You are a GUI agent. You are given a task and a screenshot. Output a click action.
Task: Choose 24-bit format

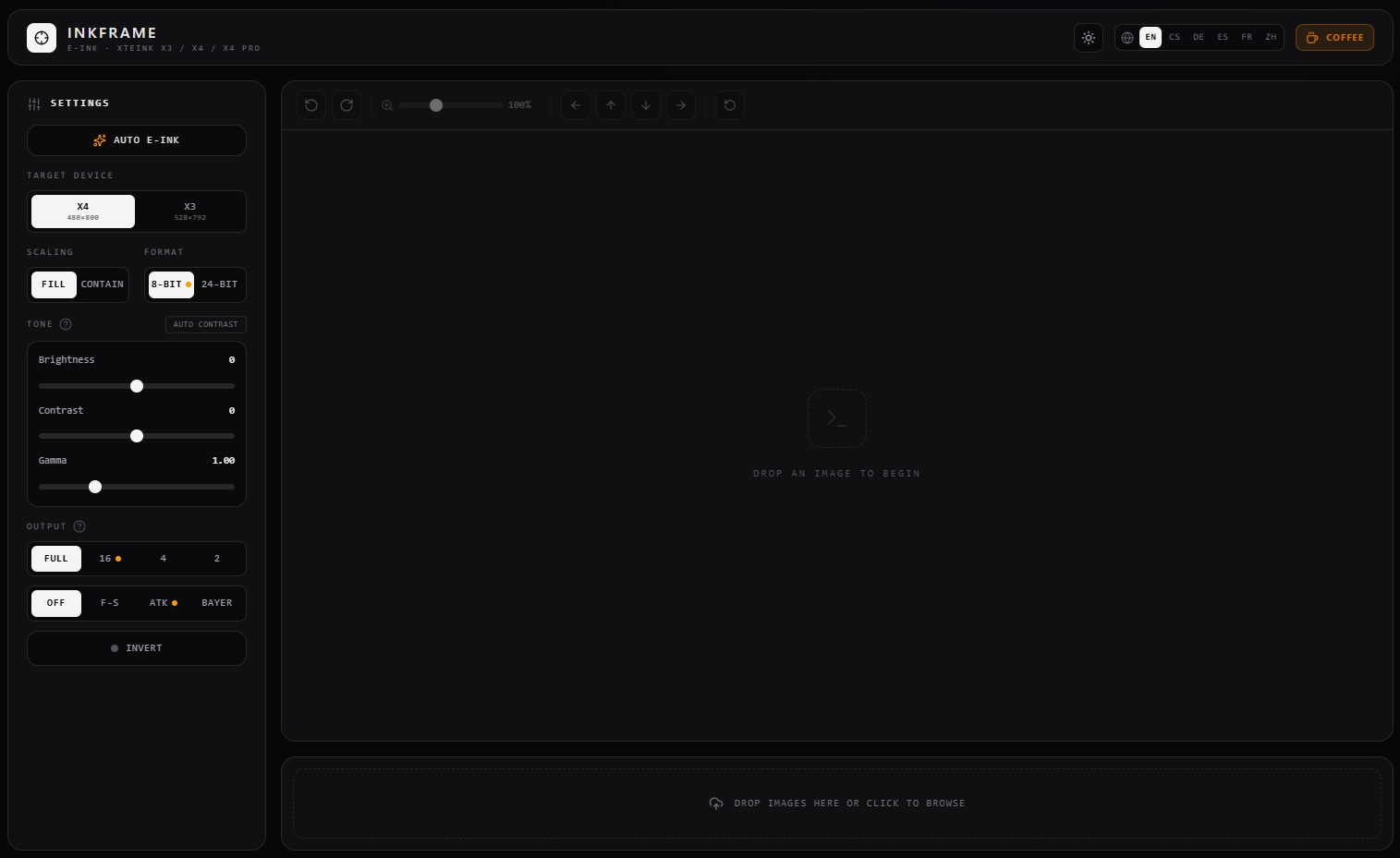point(220,284)
